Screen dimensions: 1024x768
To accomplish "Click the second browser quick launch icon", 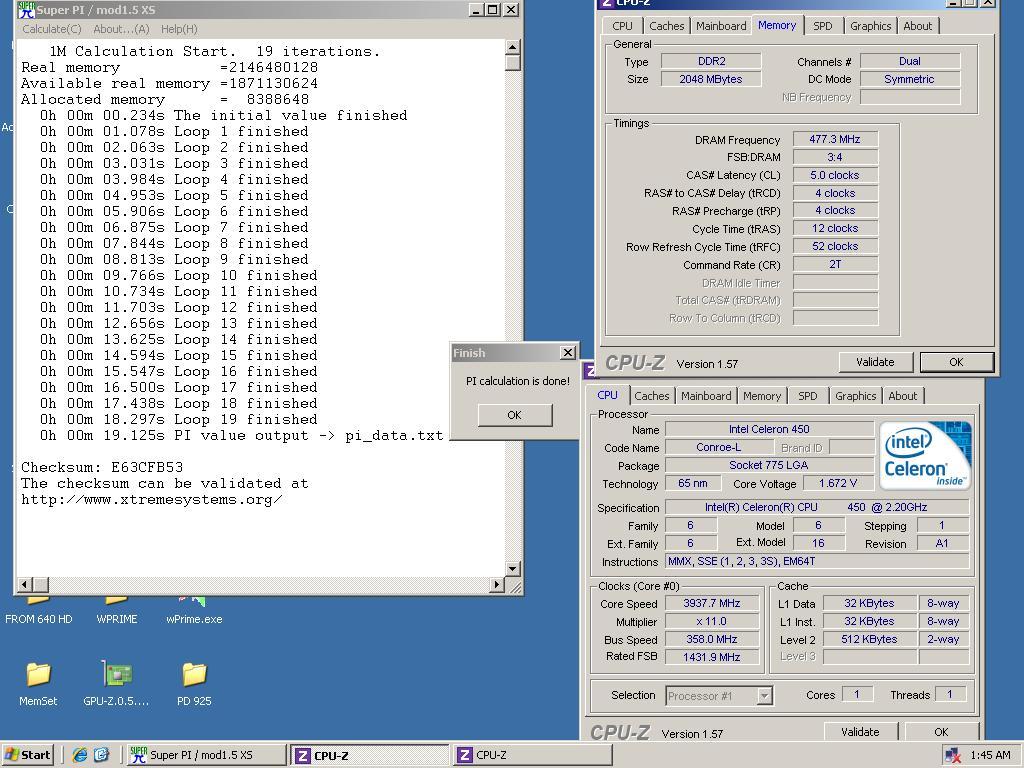I will point(102,755).
